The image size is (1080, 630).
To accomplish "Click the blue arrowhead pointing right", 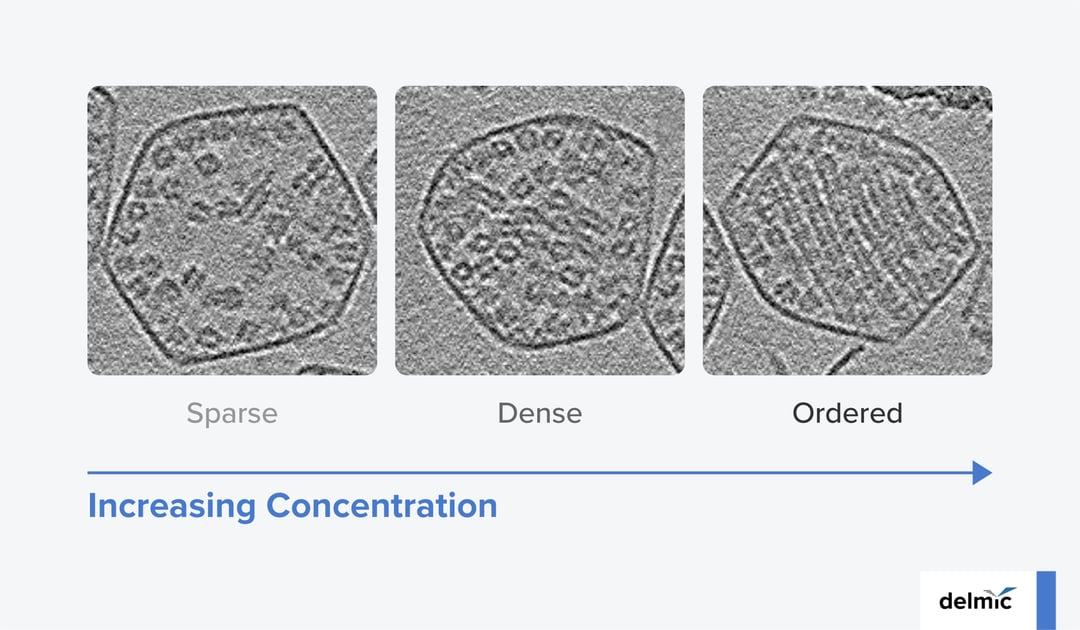I will (982, 473).
